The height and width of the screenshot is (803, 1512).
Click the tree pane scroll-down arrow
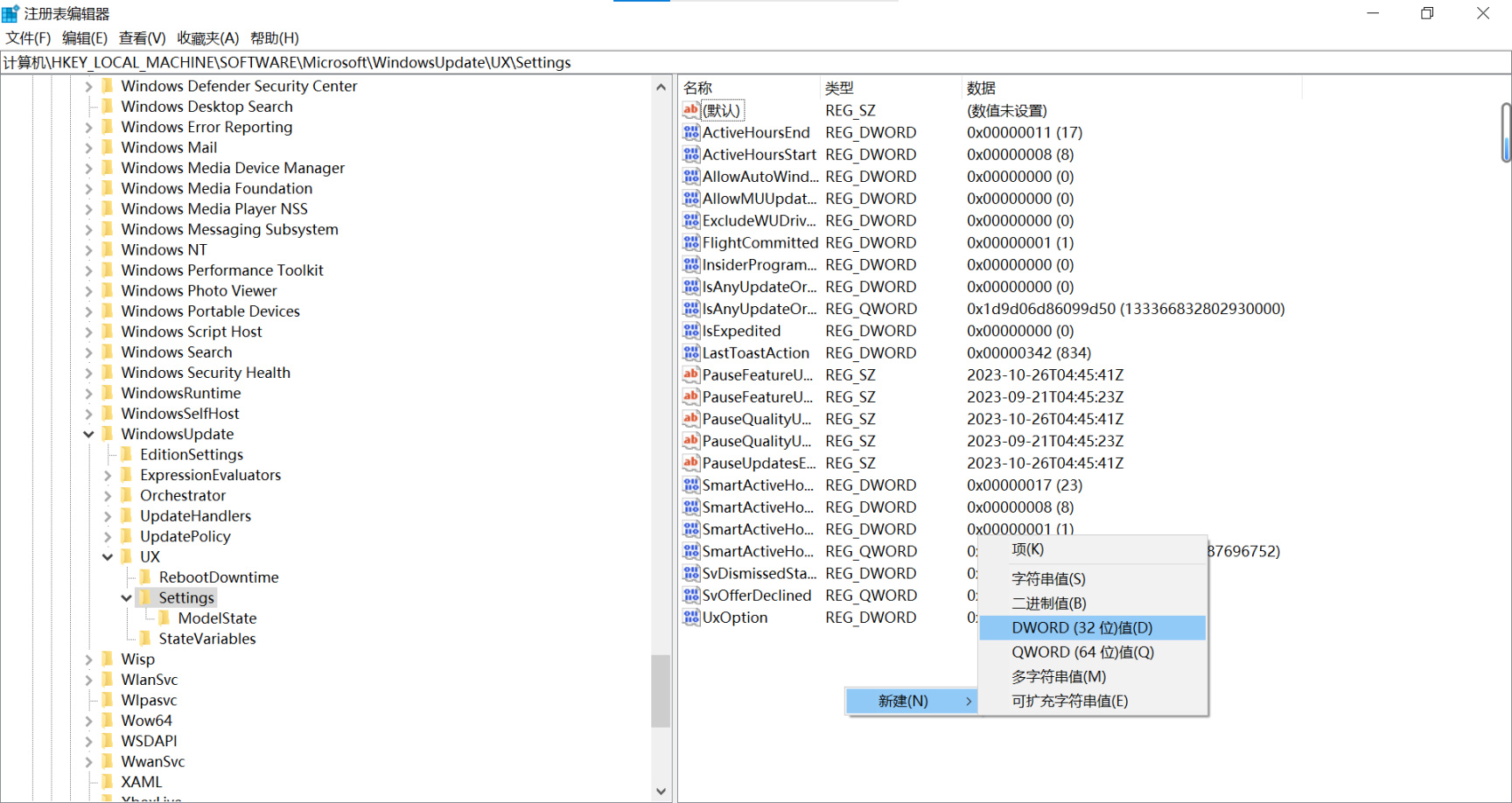point(661,792)
